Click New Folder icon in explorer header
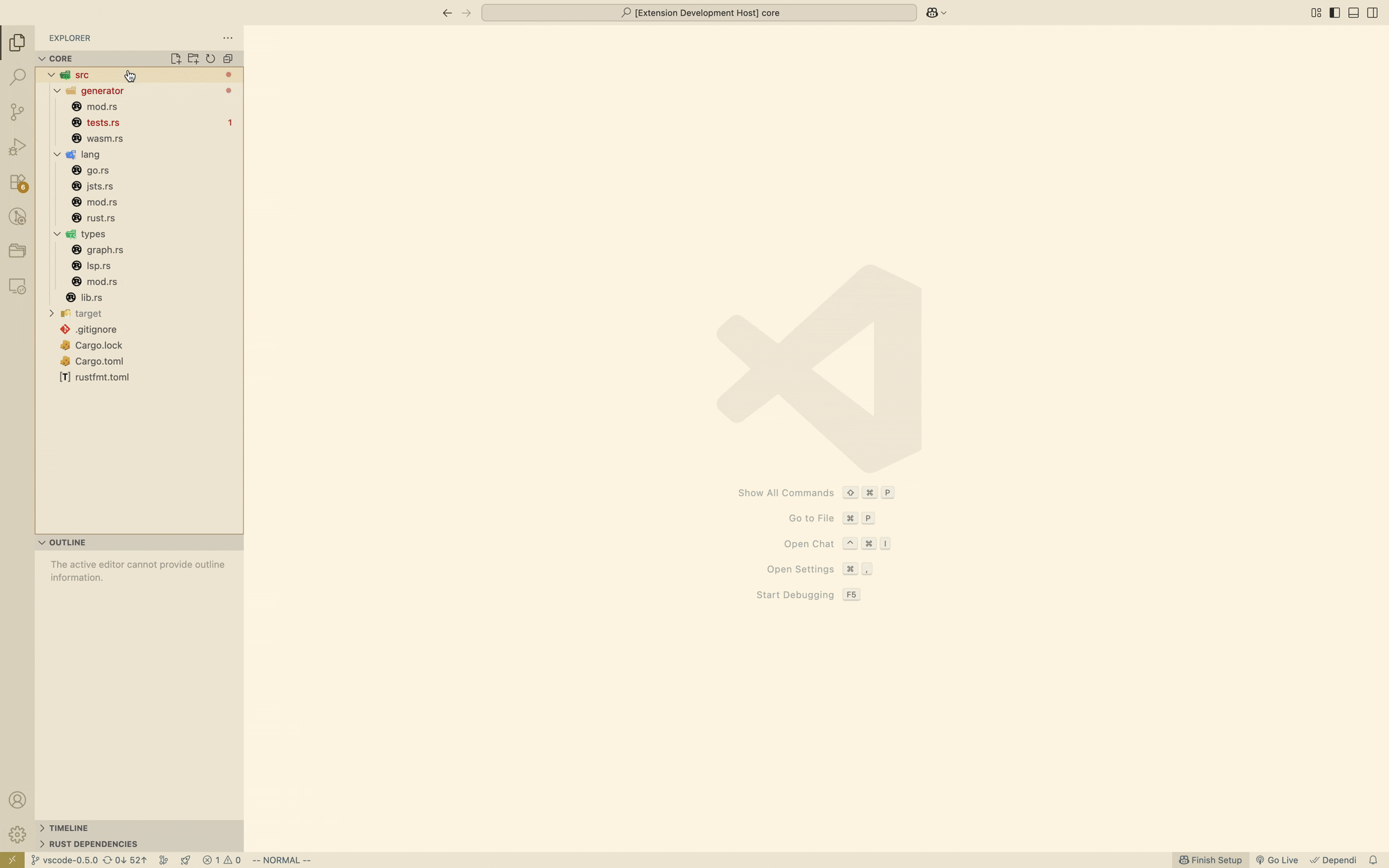Image resolution: width=1389 pixels, height=868 pixels. (193, 59)
